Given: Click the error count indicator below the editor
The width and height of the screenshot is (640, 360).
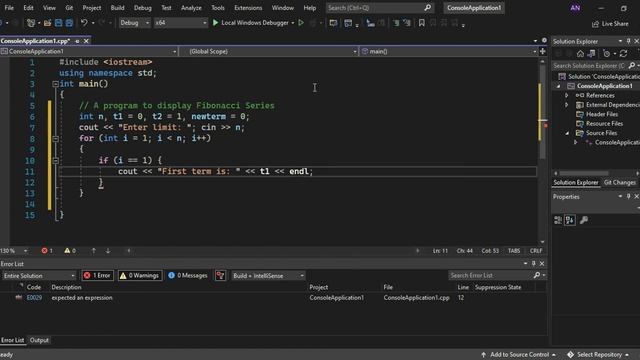Looking at the screenshot, I should point(47,251).
